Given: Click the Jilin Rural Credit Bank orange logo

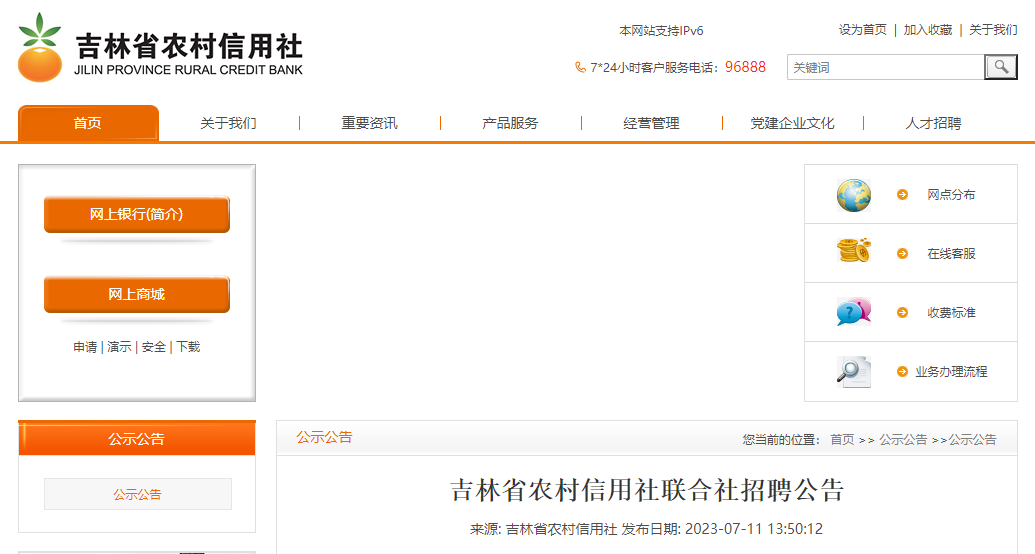Looking at the screenshot, I should point(40,48).
